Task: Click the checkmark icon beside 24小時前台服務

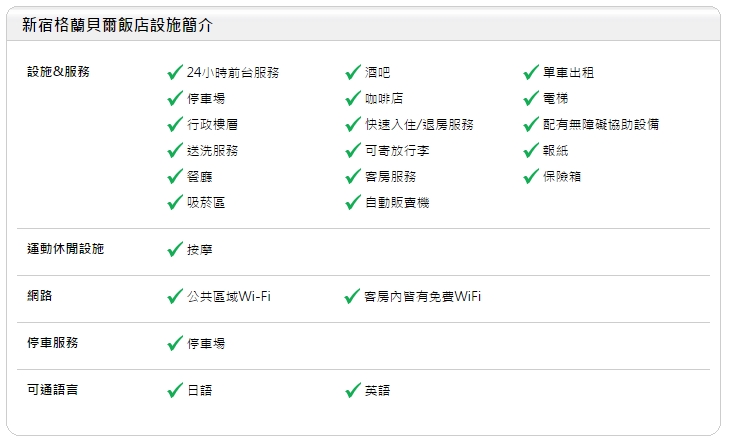Action: click(176, 72)
